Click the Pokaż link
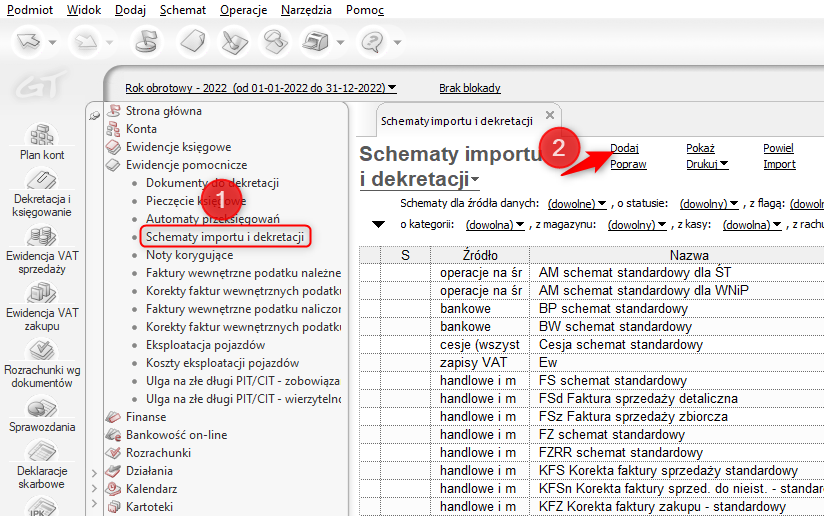This screenshot has width=824, height=516. click(701, 149)
